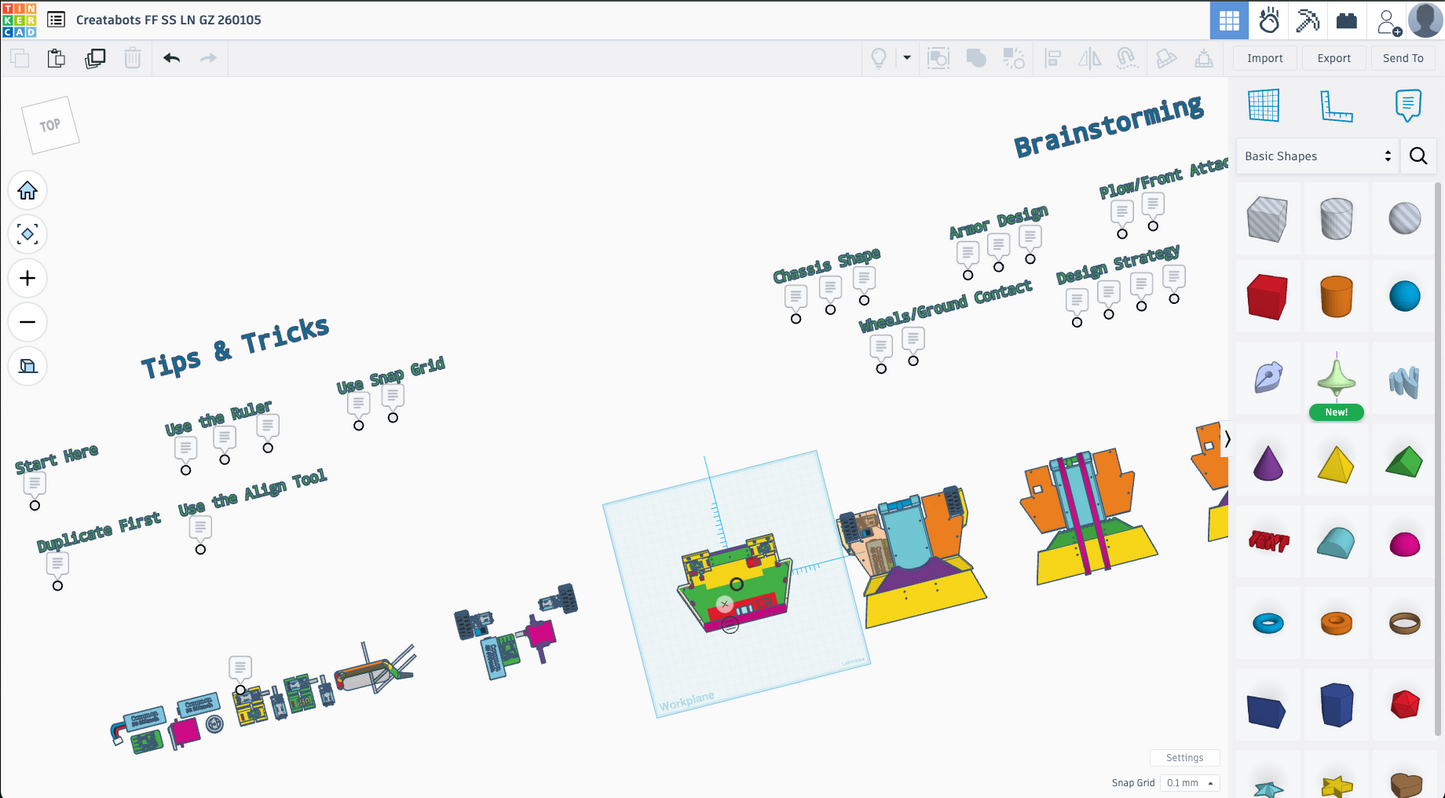Switch to the Bricks mode
The height and width of the screenshot is (798, 1445).
point(1346,20)
